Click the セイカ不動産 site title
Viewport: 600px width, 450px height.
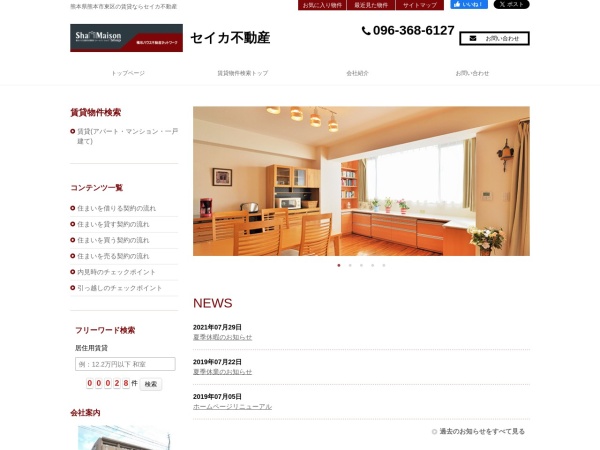click(x=230, y=38)
